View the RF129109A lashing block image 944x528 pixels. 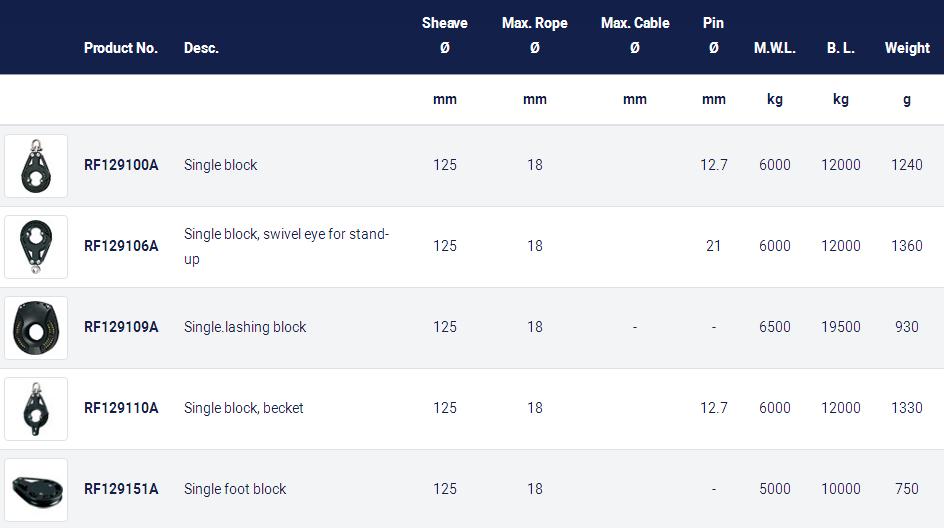tap(36, 328)
